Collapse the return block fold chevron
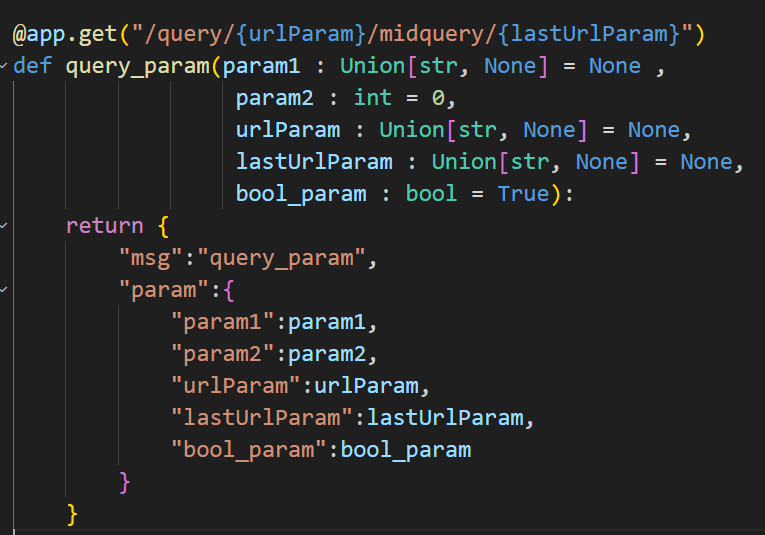This screenshot has height=535, width=765. (x=3, y=225)
